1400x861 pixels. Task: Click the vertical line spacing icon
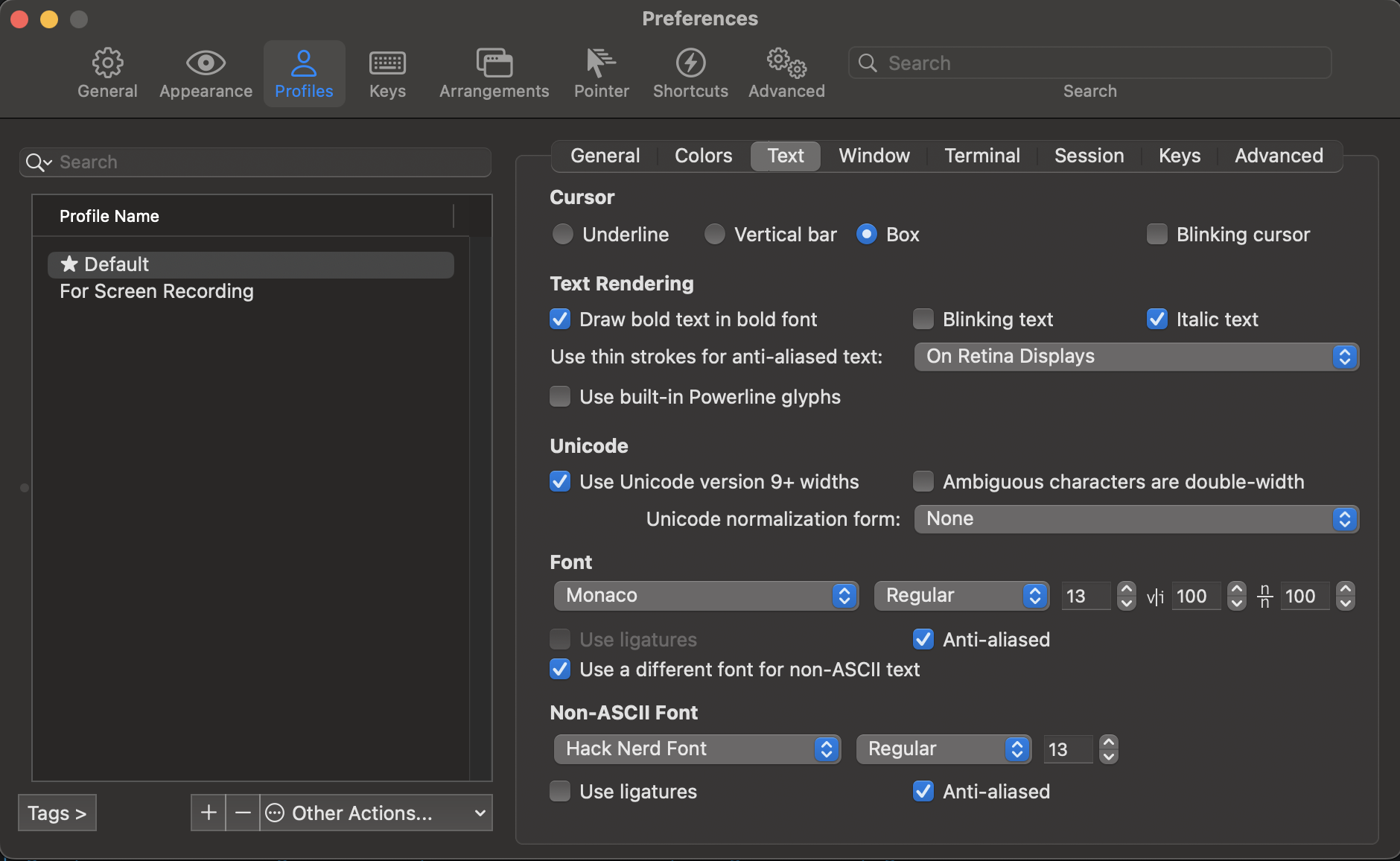tap(1264, 596)
